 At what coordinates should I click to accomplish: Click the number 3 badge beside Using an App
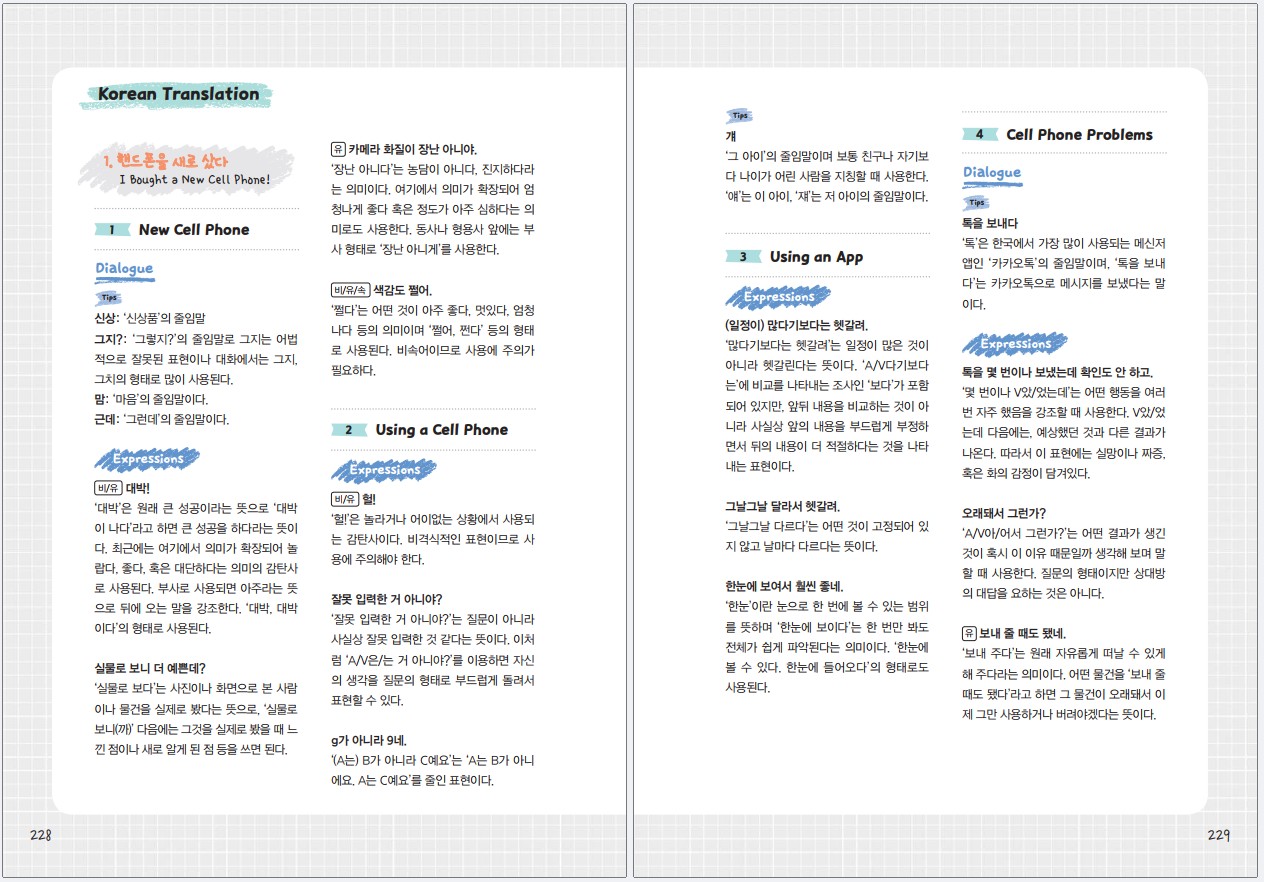pos(743,257)
